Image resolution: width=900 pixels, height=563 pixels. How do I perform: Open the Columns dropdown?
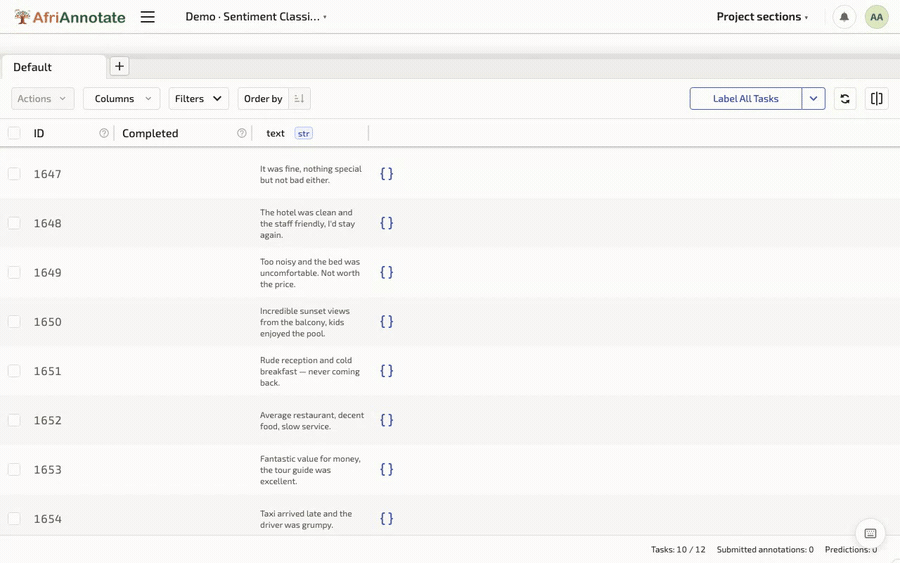[x=121, y=99]
